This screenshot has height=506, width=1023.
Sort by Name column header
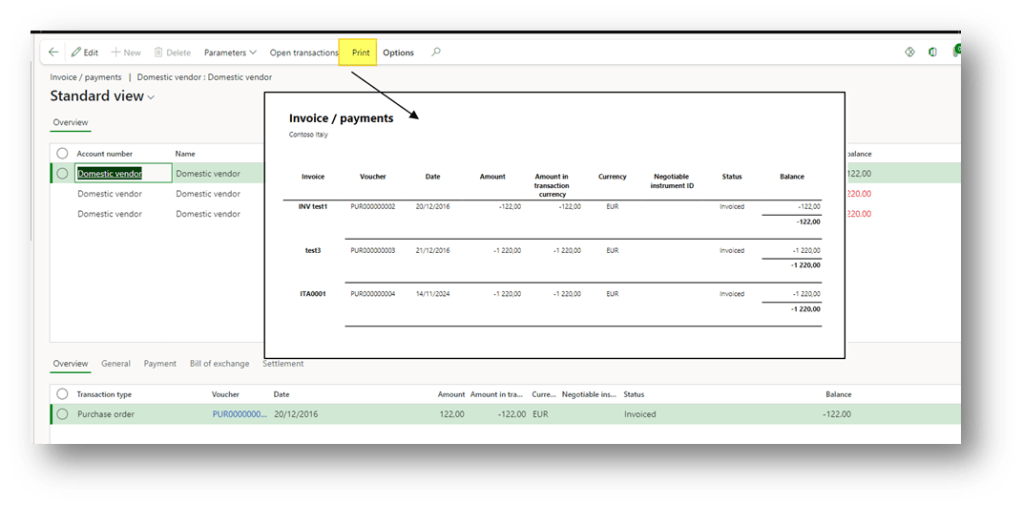coord(187,154)
